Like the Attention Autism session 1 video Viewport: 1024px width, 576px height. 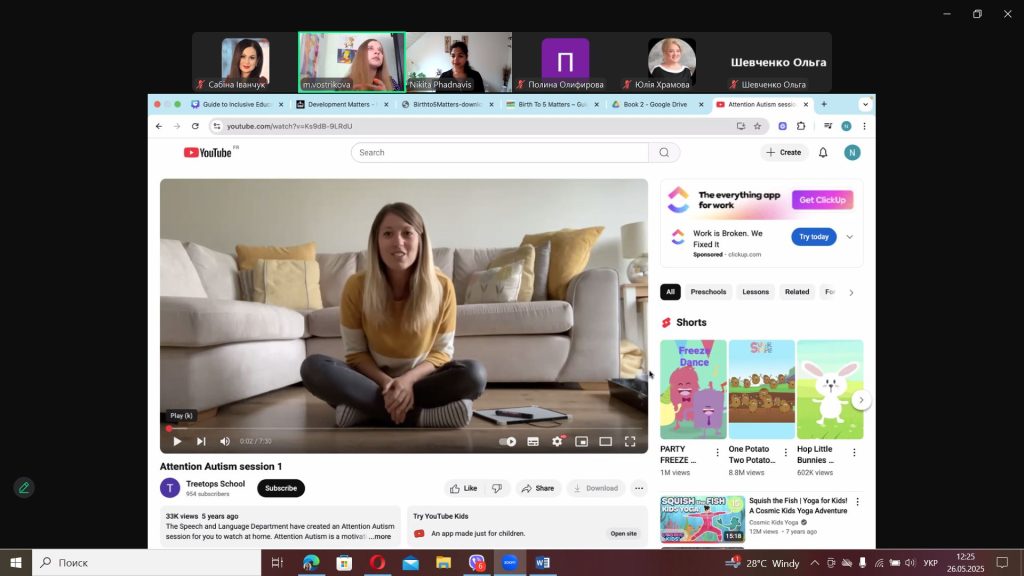pyautogui.click(x=463, y=488)
